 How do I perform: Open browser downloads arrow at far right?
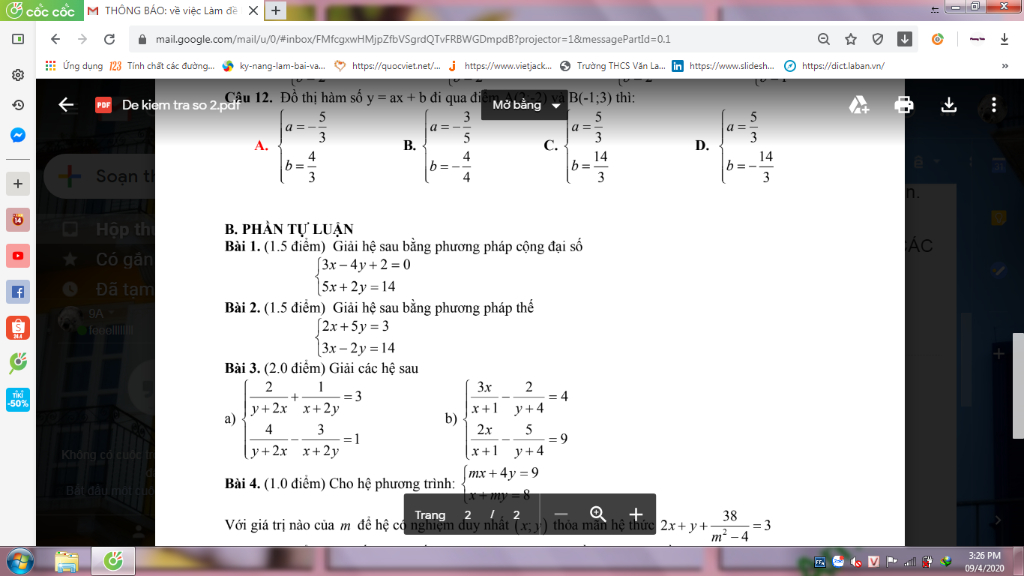pyautogui.click(x=1004, y=39)
